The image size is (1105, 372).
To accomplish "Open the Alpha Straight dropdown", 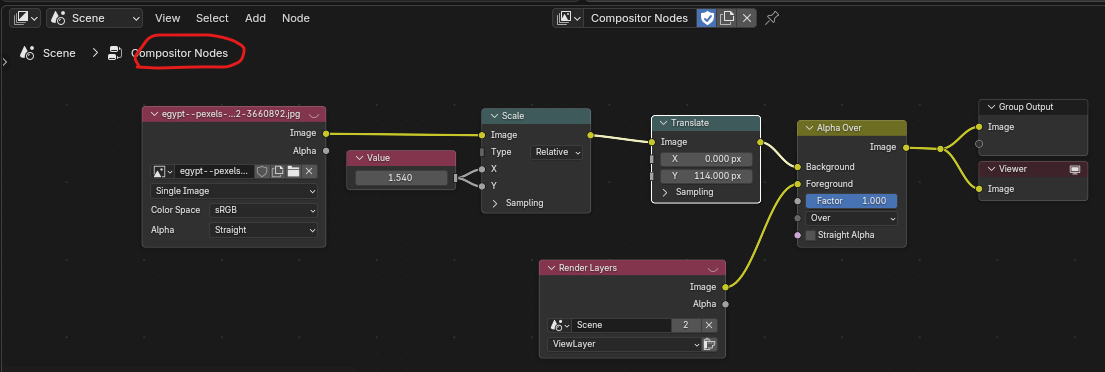I will [x=263, y=230].
